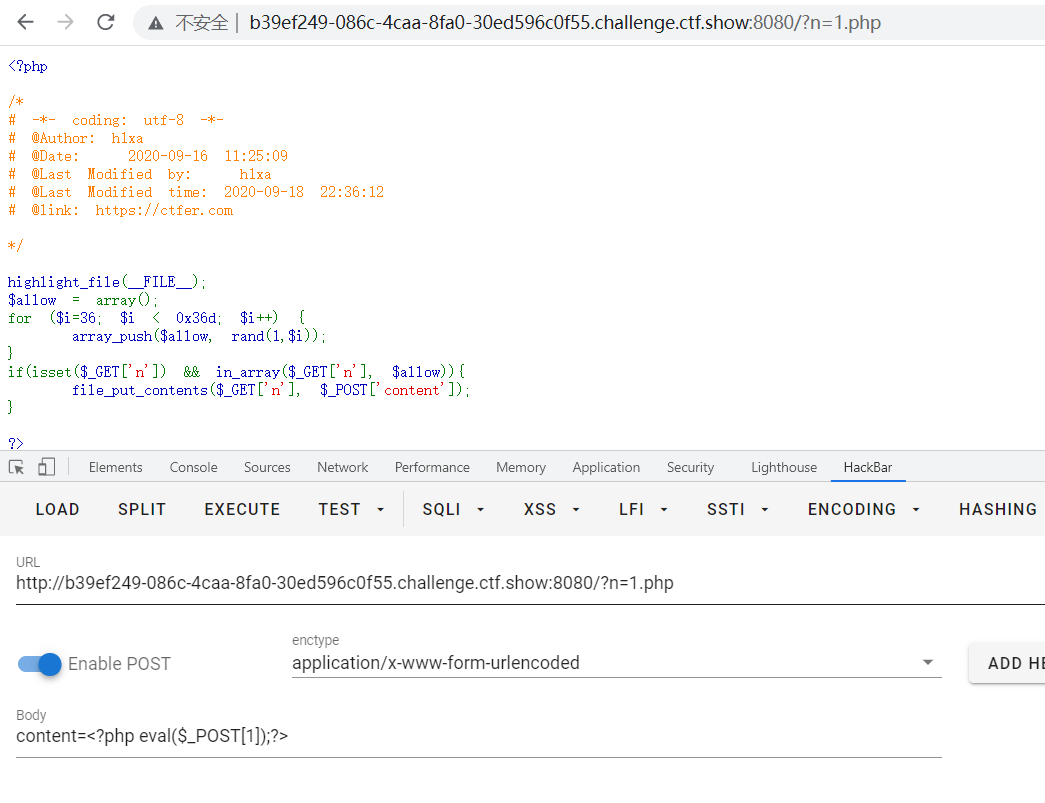Open the enctype dropdown selector

click(x=616, y=663)
